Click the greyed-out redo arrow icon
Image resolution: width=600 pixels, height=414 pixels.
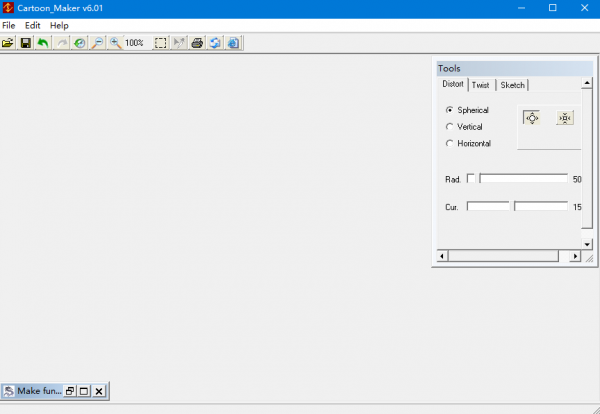(62, 43)
